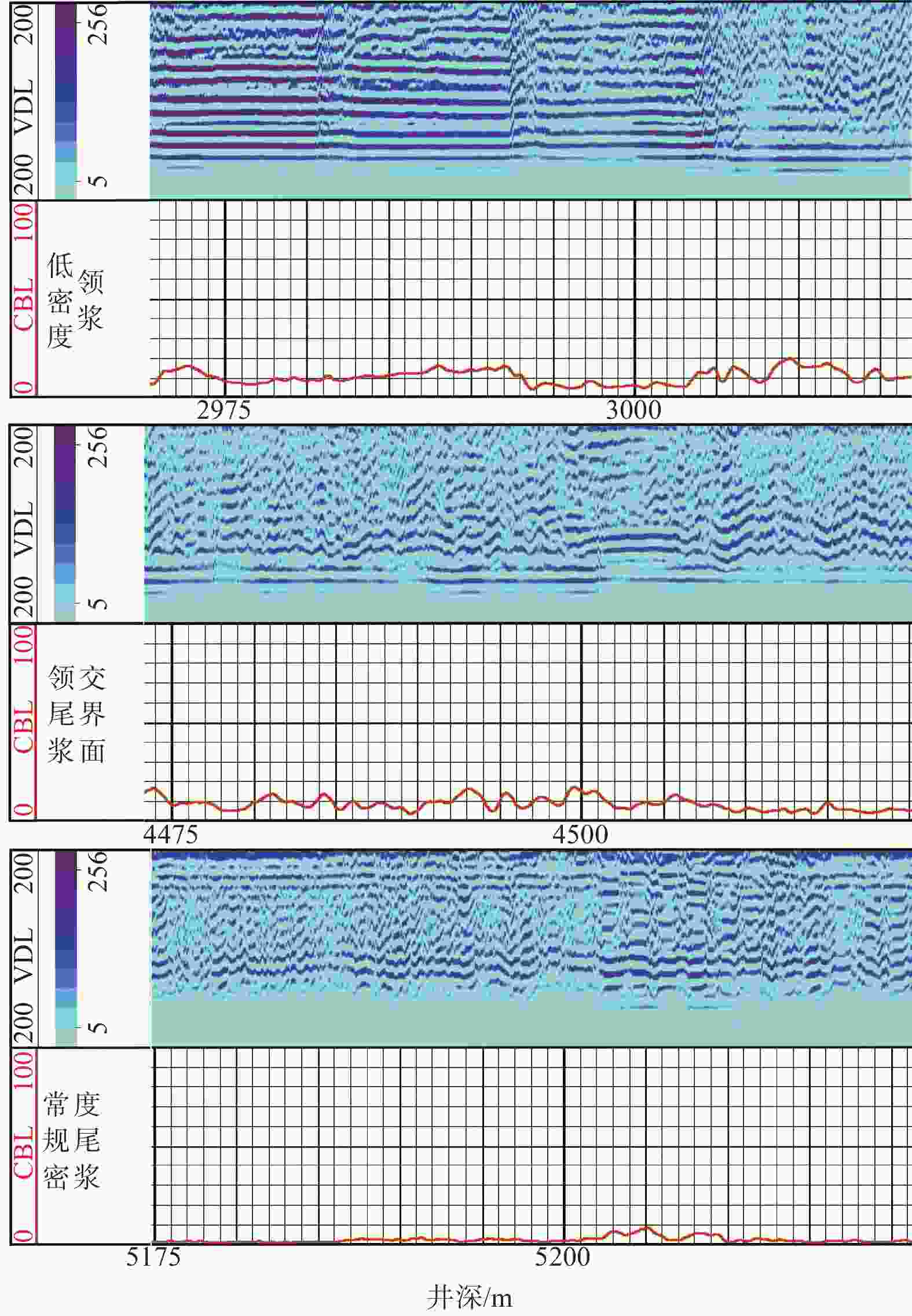Pick the 5200 depth marker
This screenshot has height=1316, width=912.
coord(562,1257)
